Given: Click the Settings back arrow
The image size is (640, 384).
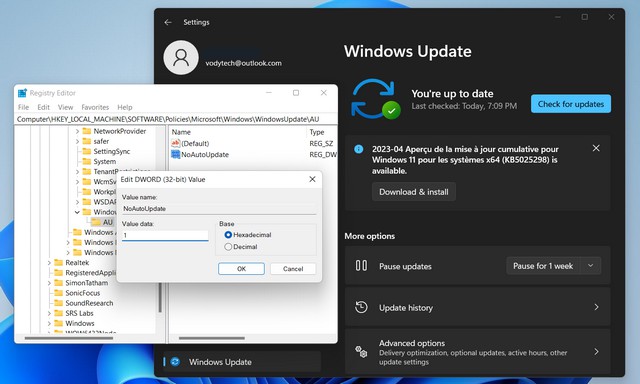Looking at the screenshot, I should pyautogui.click(x=168, y=22).
